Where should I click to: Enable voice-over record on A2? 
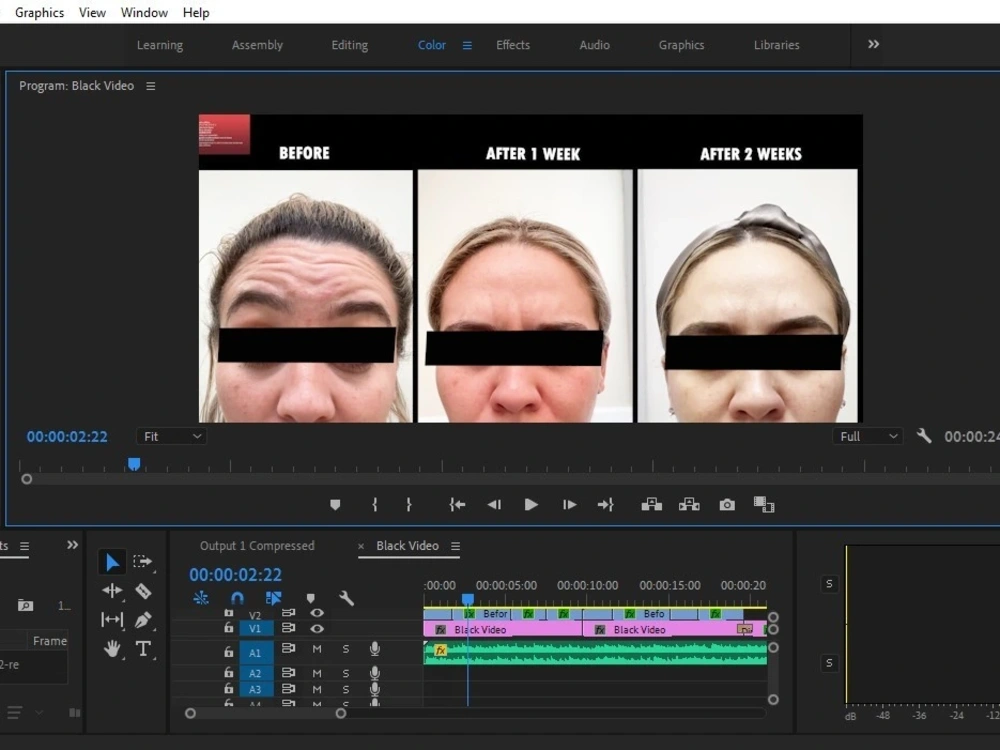pyautogui.click(x=375, y=673)
